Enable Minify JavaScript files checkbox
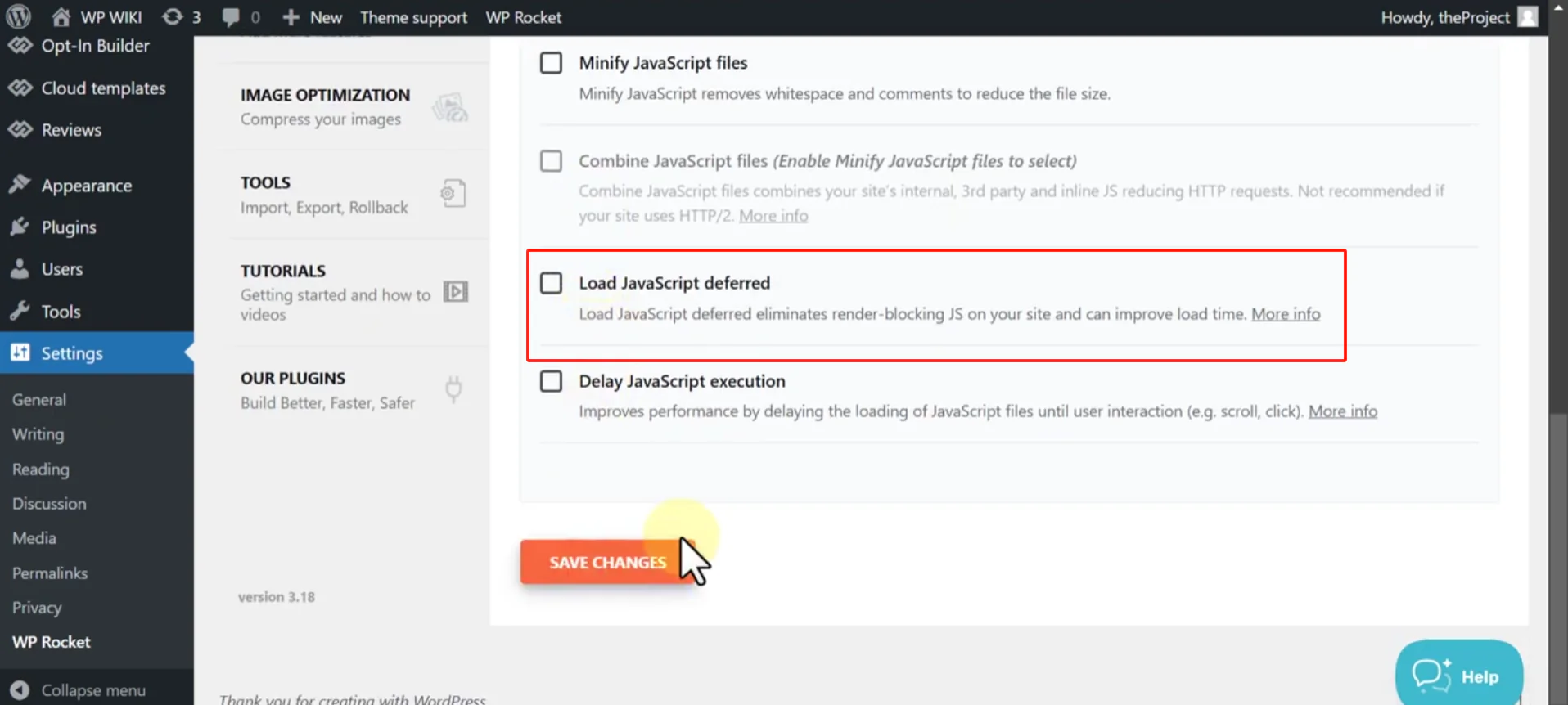Image resolution: width=1568 pixels, height=705 pixels. 551,63
